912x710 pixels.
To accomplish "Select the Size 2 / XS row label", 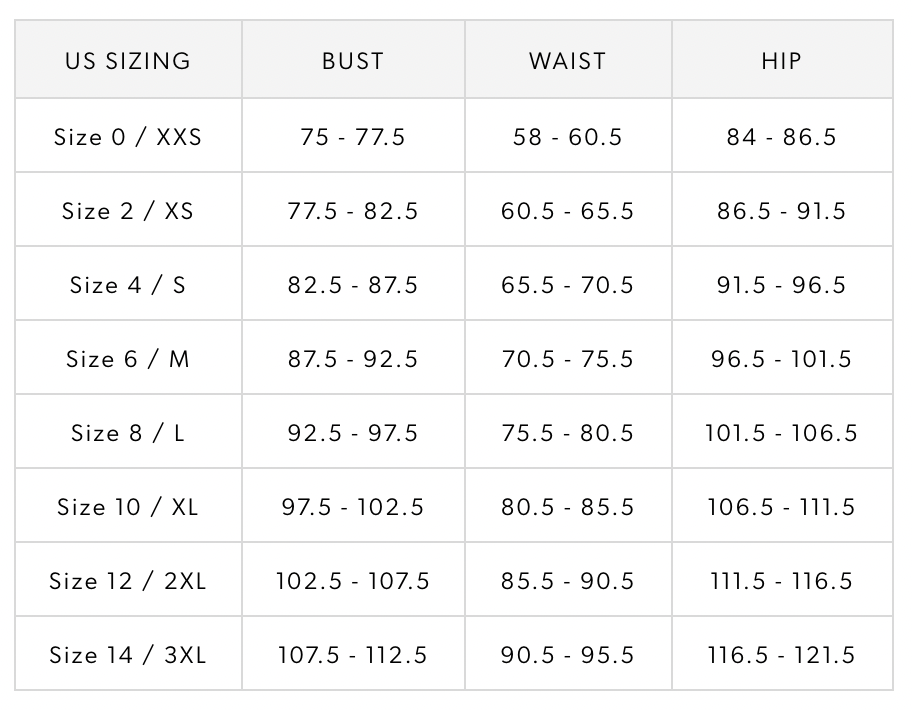I will pos(128,211).
